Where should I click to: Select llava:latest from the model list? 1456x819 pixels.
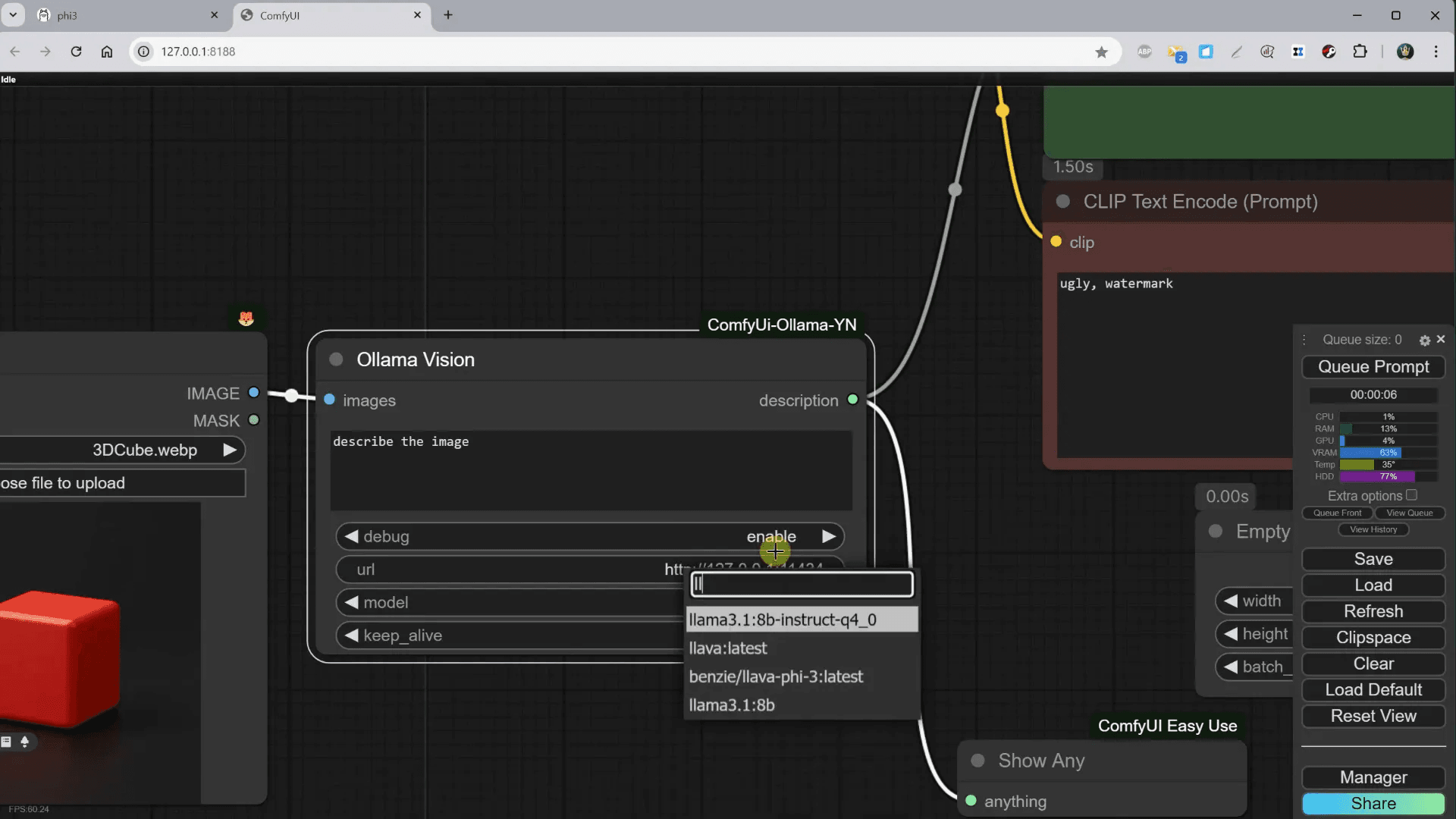pos(728,648)
